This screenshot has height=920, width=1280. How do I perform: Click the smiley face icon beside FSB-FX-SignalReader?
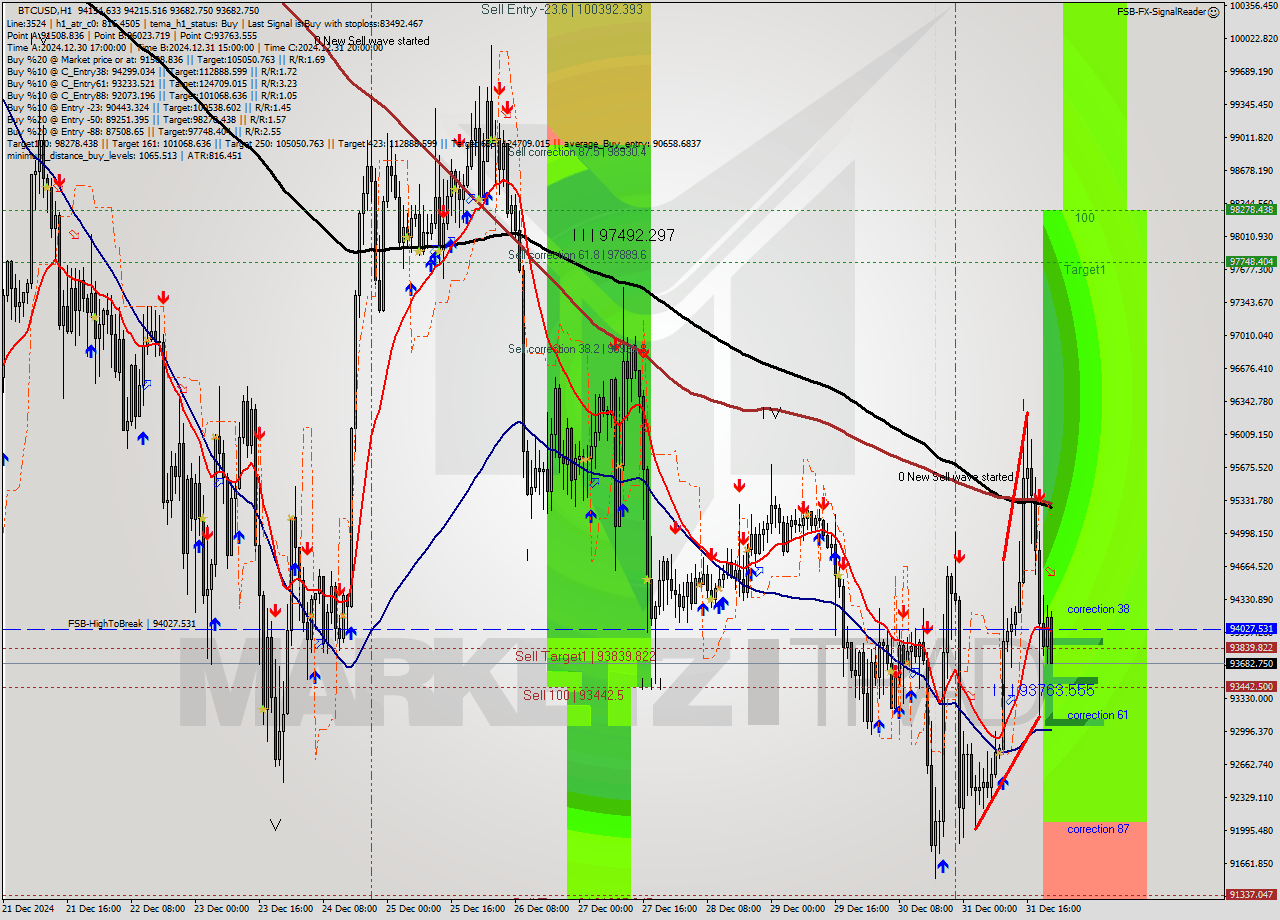[x=1213, y=12]
